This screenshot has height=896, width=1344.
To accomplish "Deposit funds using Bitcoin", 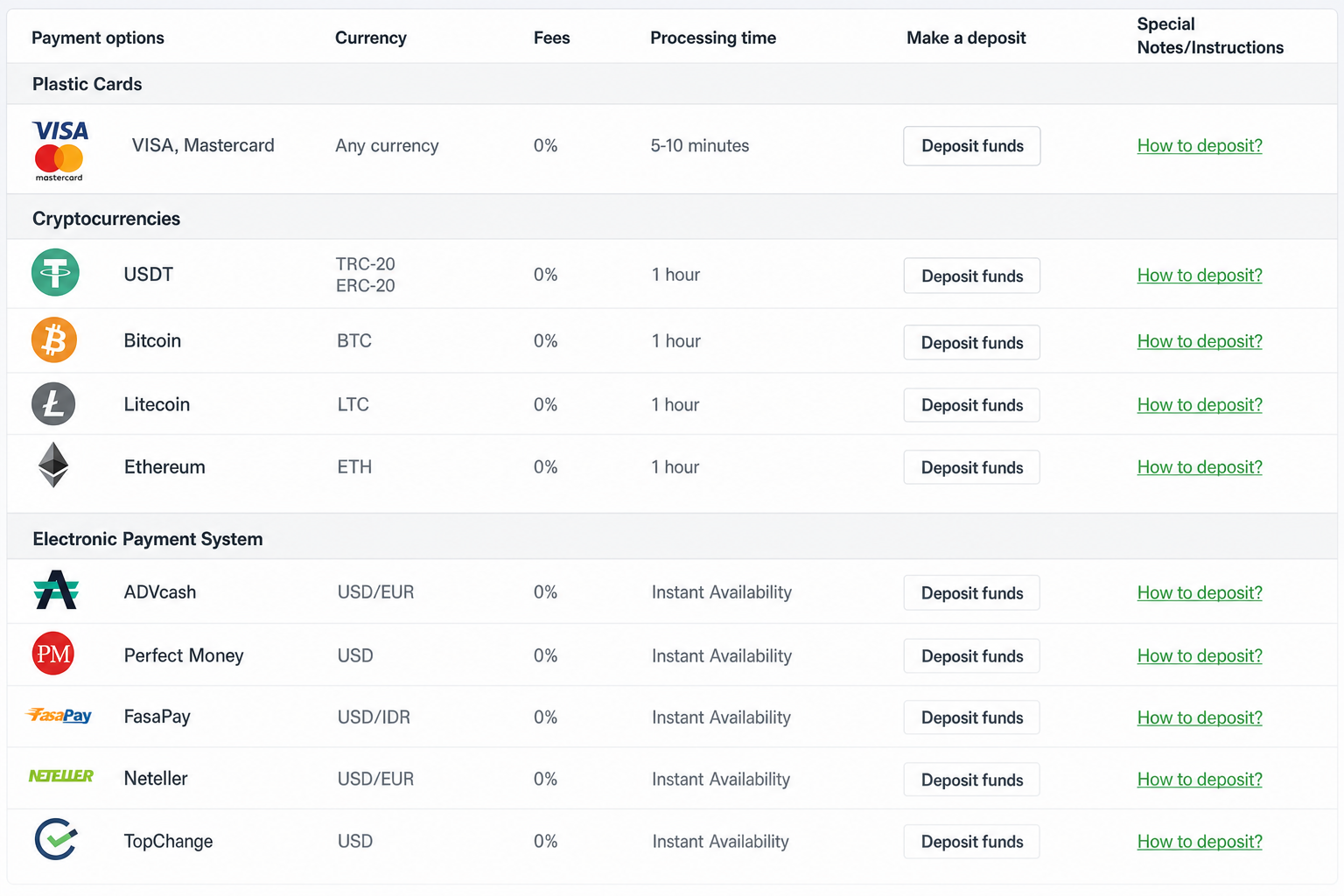I will pyautogui.click(x=972, y=342).
